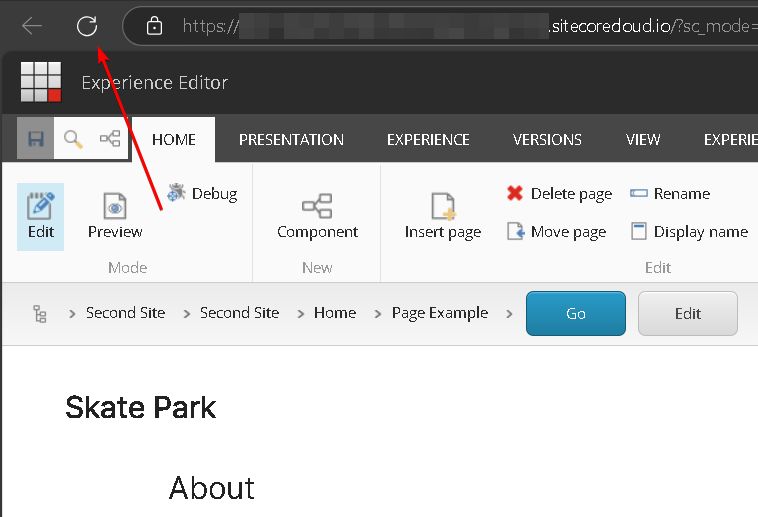
Task: Reload the page with the refresh icon
Action: (x=87, y=26)
